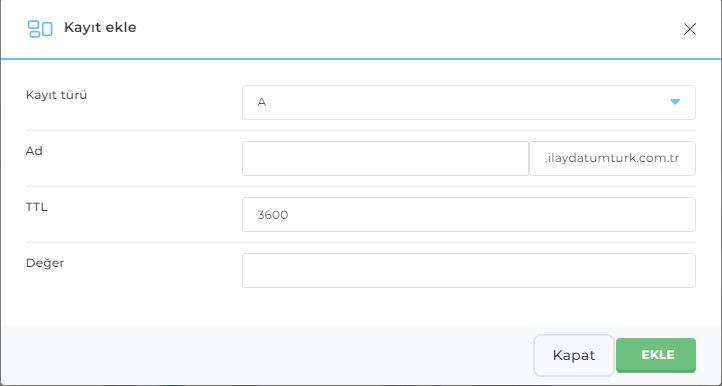Click empty dialog space below Değer label

click(x=120, y=299)
